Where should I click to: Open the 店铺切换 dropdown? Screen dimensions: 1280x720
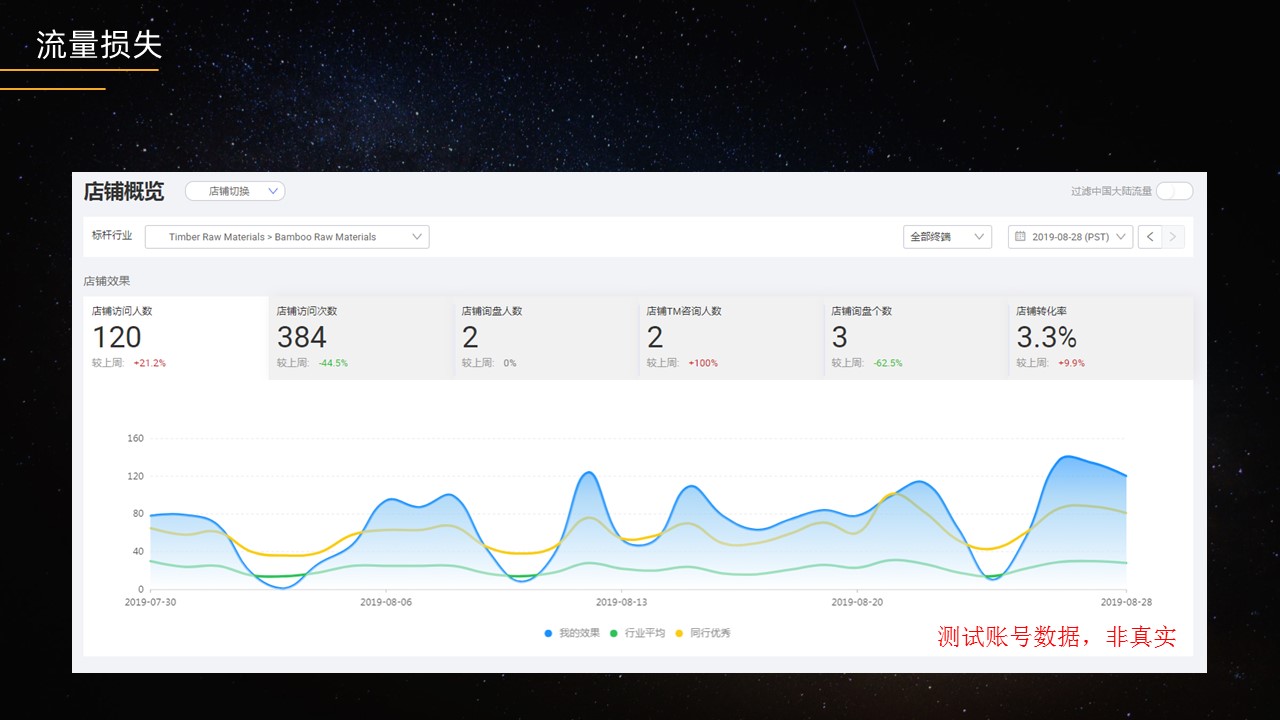click(235, 191)
